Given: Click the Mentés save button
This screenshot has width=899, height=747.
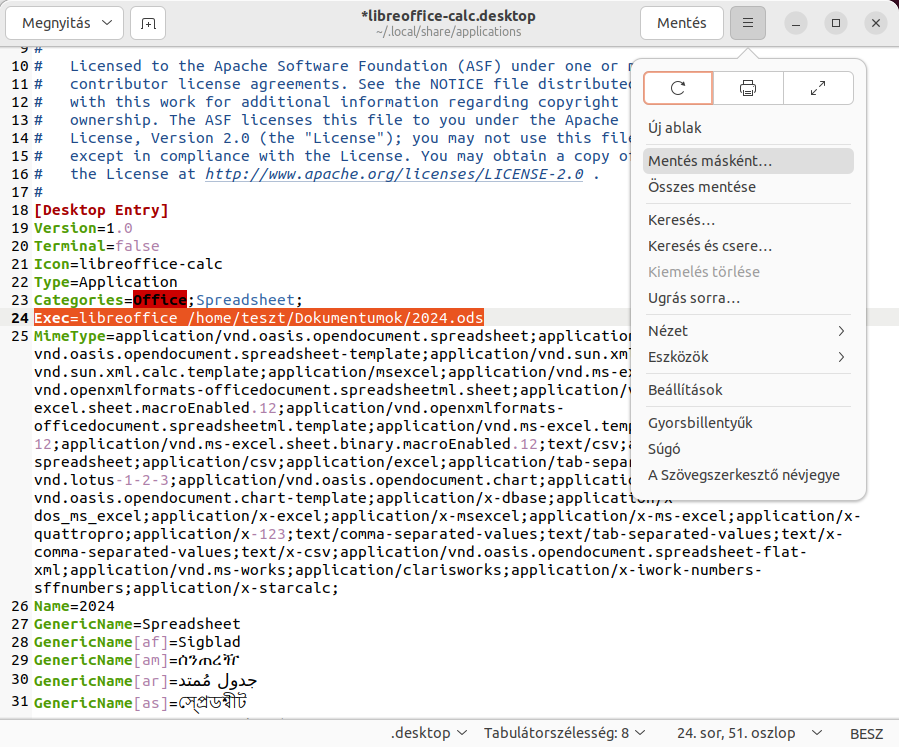Looking at the screenshot, I should [682, 24].
